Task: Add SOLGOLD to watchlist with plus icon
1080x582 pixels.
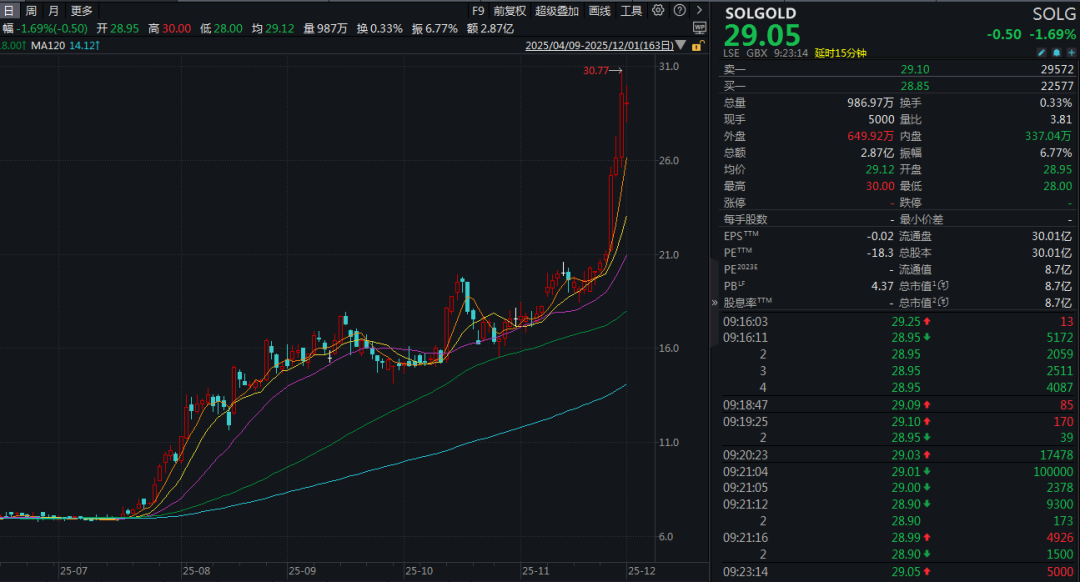Action: click(1070, 52)
